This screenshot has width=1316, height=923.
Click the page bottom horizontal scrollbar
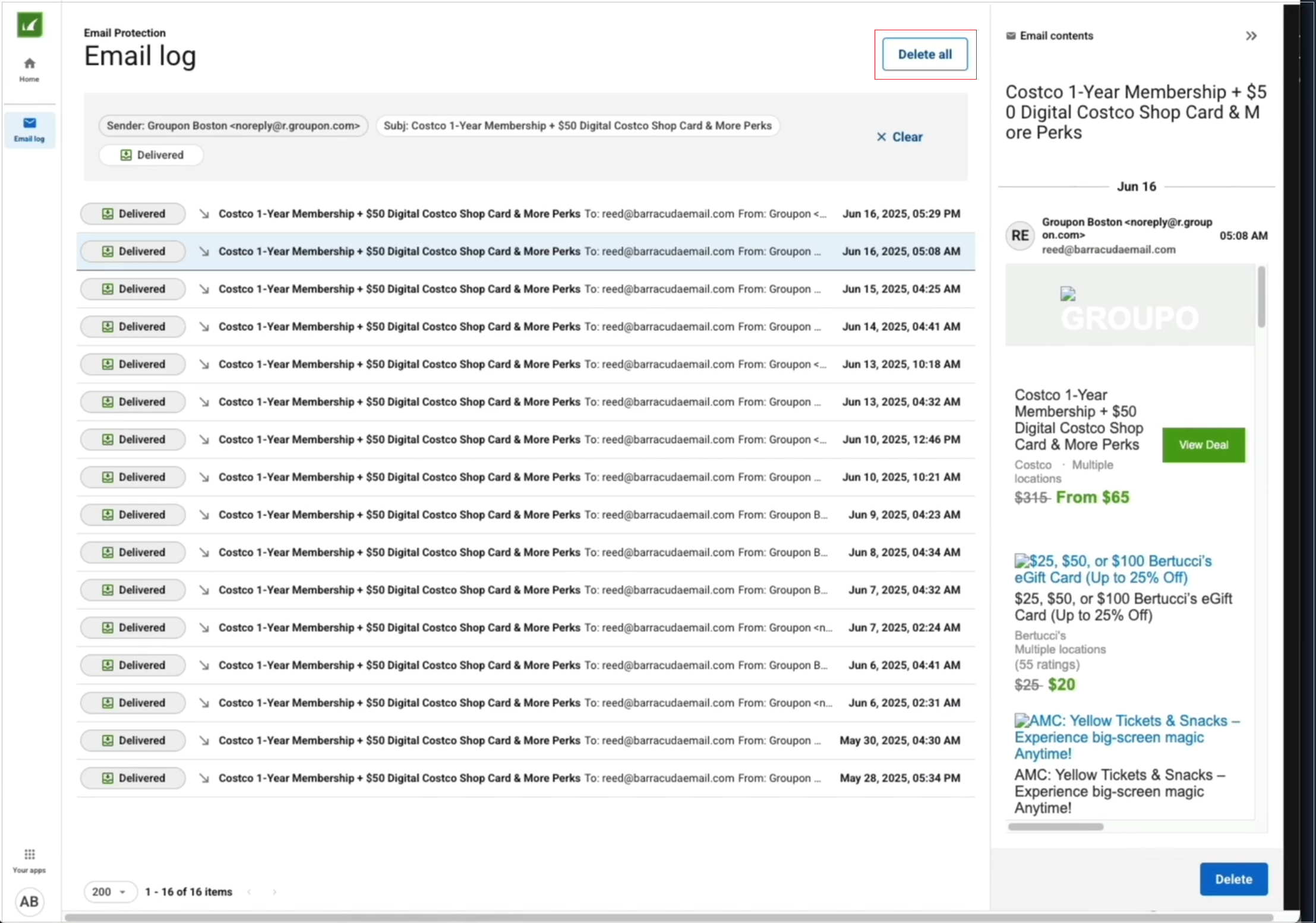point(668,918)
